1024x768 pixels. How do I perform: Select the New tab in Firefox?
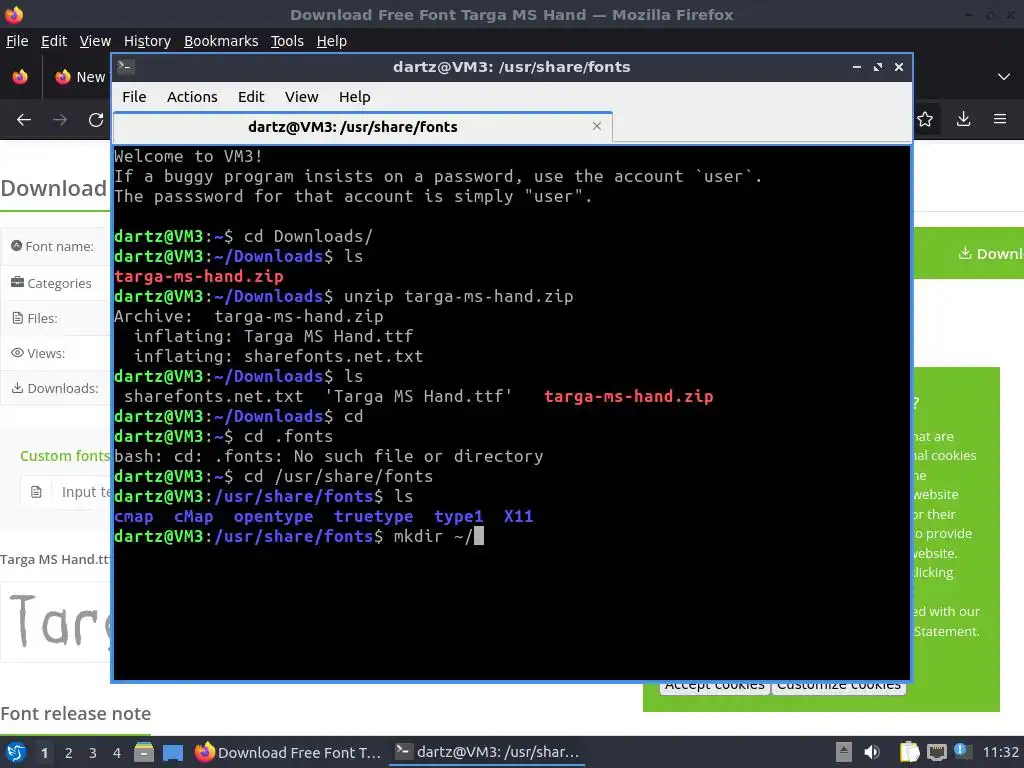pos(80,77)
